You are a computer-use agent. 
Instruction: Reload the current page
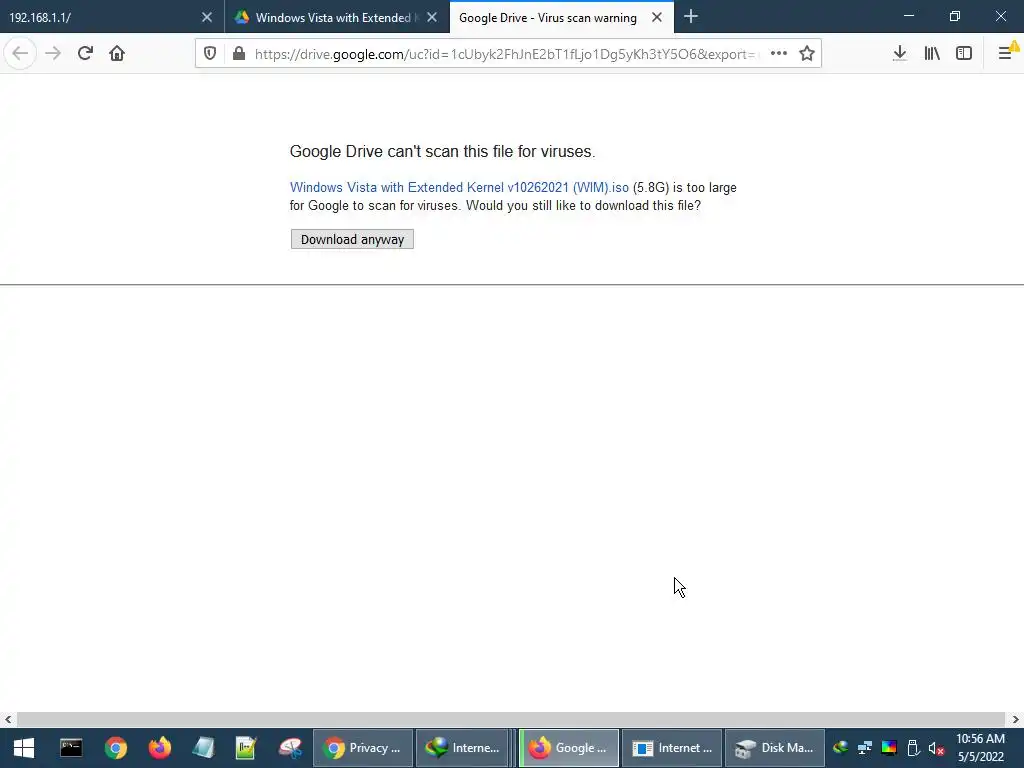[85, 54]
